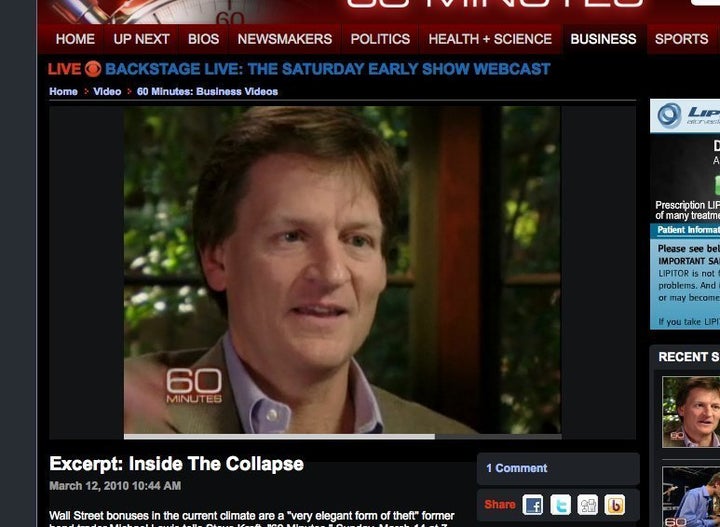The height and width of the screenshot is (527, 720).
Task: Go to UP NEXT section
Action: pos(141,39)
